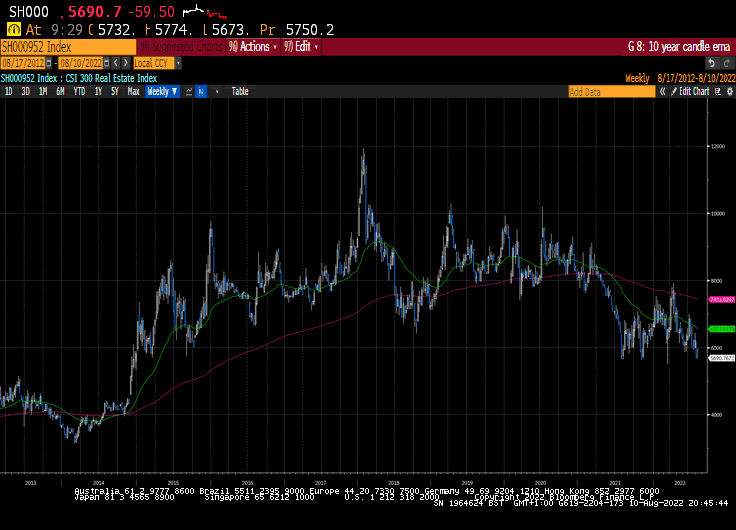Click the 2022 x-axis label
Viewport: 736px width, 530px height.
[679, 483]
